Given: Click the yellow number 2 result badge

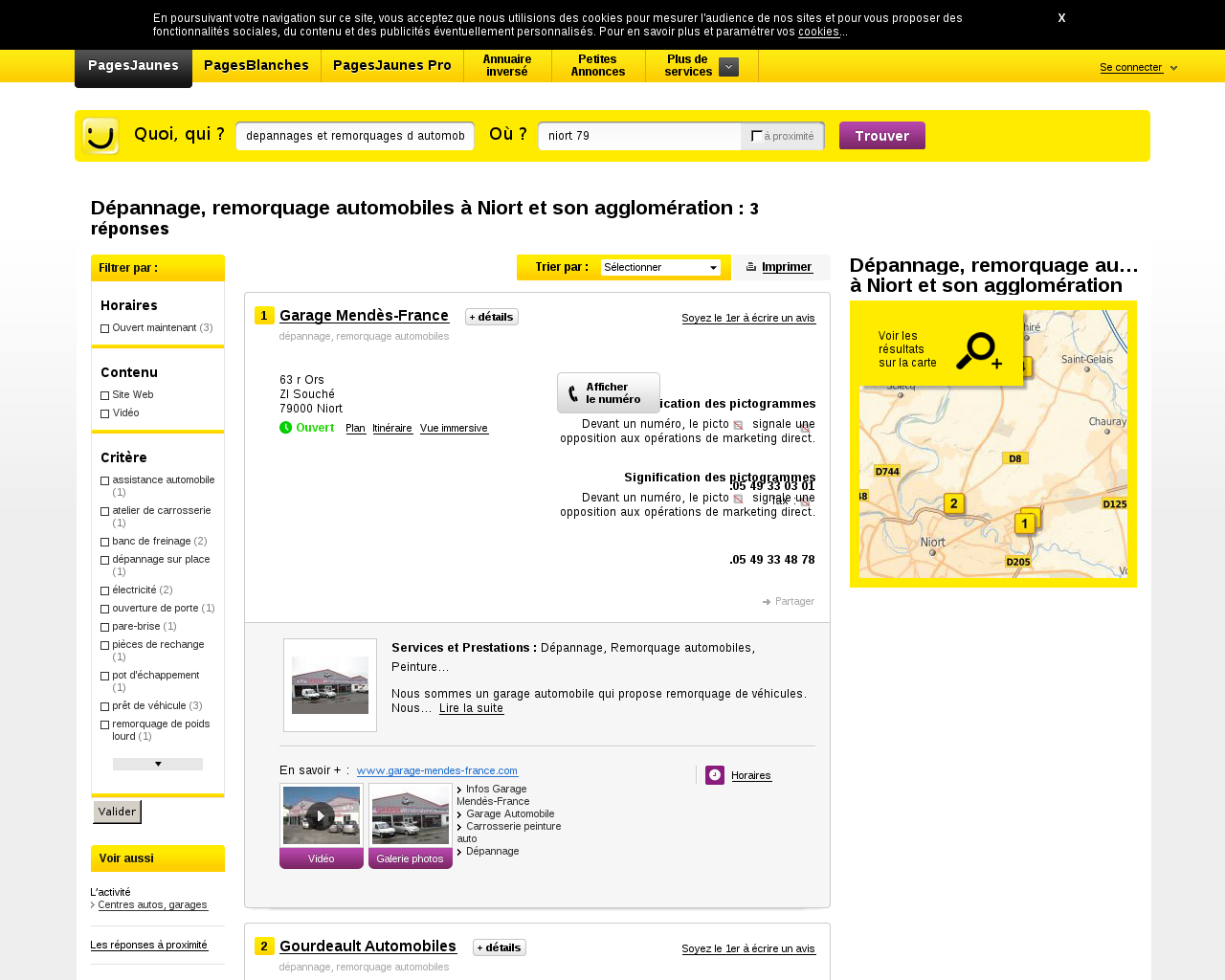Looking at the screenshot, I should [x=264, y=947].
